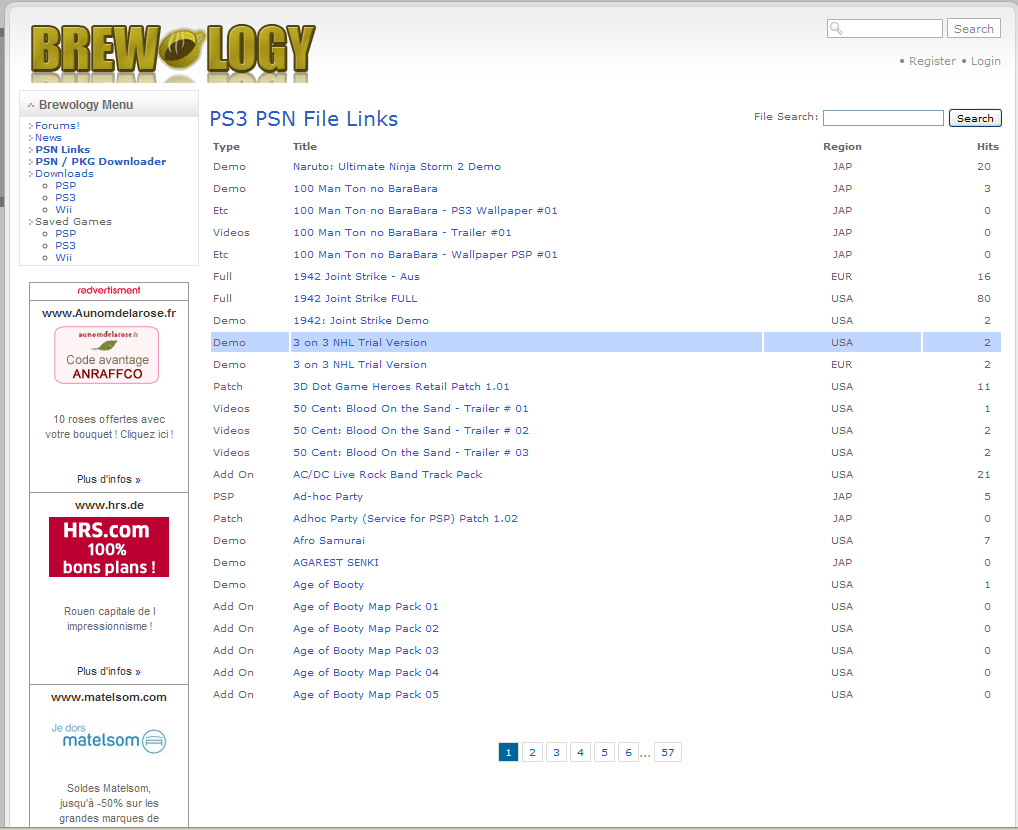Click the File Search button
The height and width of the screenshot is (830, 1018).
click(x=975, y=118)
